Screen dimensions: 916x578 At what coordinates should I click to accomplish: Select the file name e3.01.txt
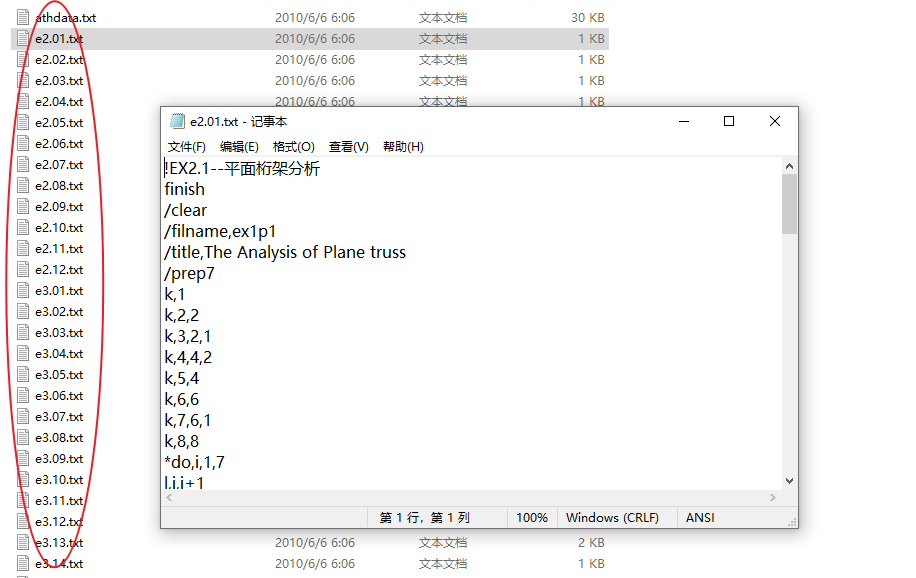59,290
